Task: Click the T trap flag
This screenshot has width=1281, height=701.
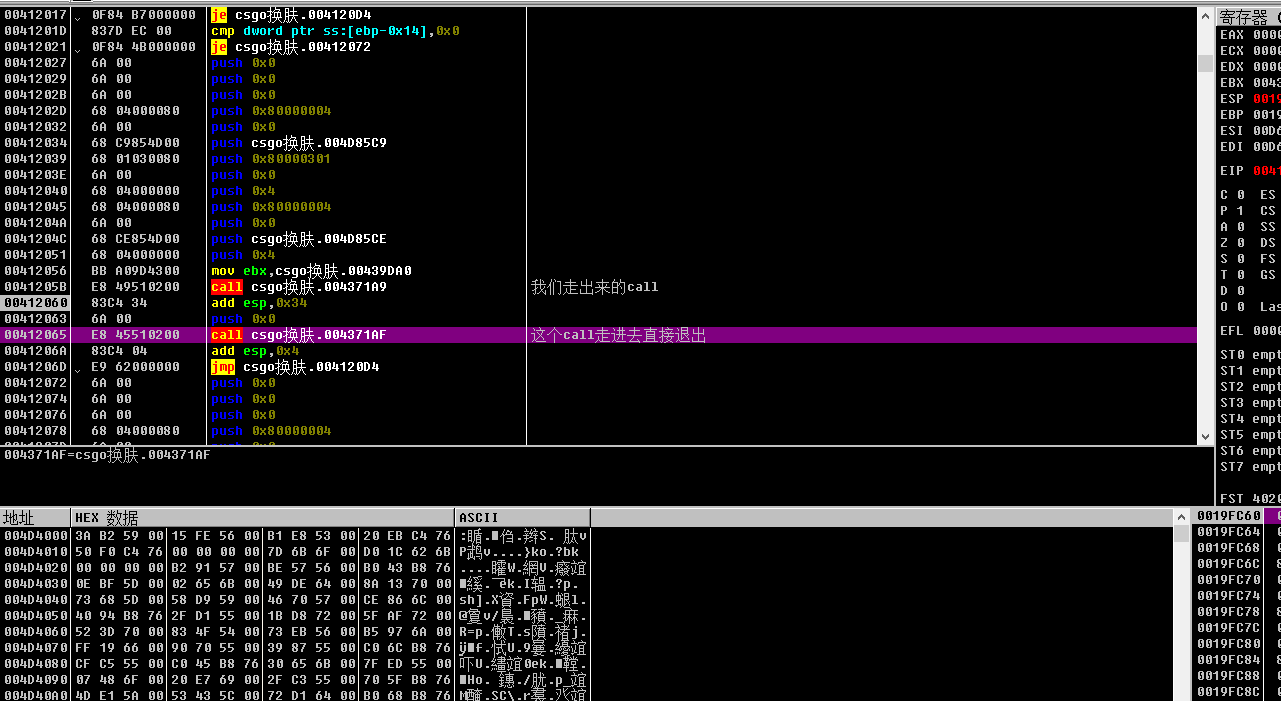Action: click(1232, 275)
